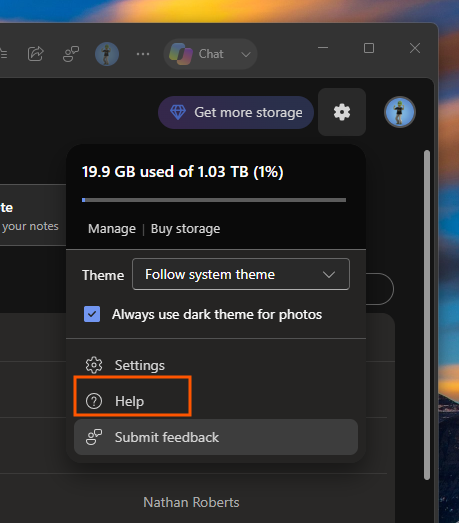Viewport: 459px width, 523px height.
Task: Select the Help menu item
Action: tap(216, 401)
